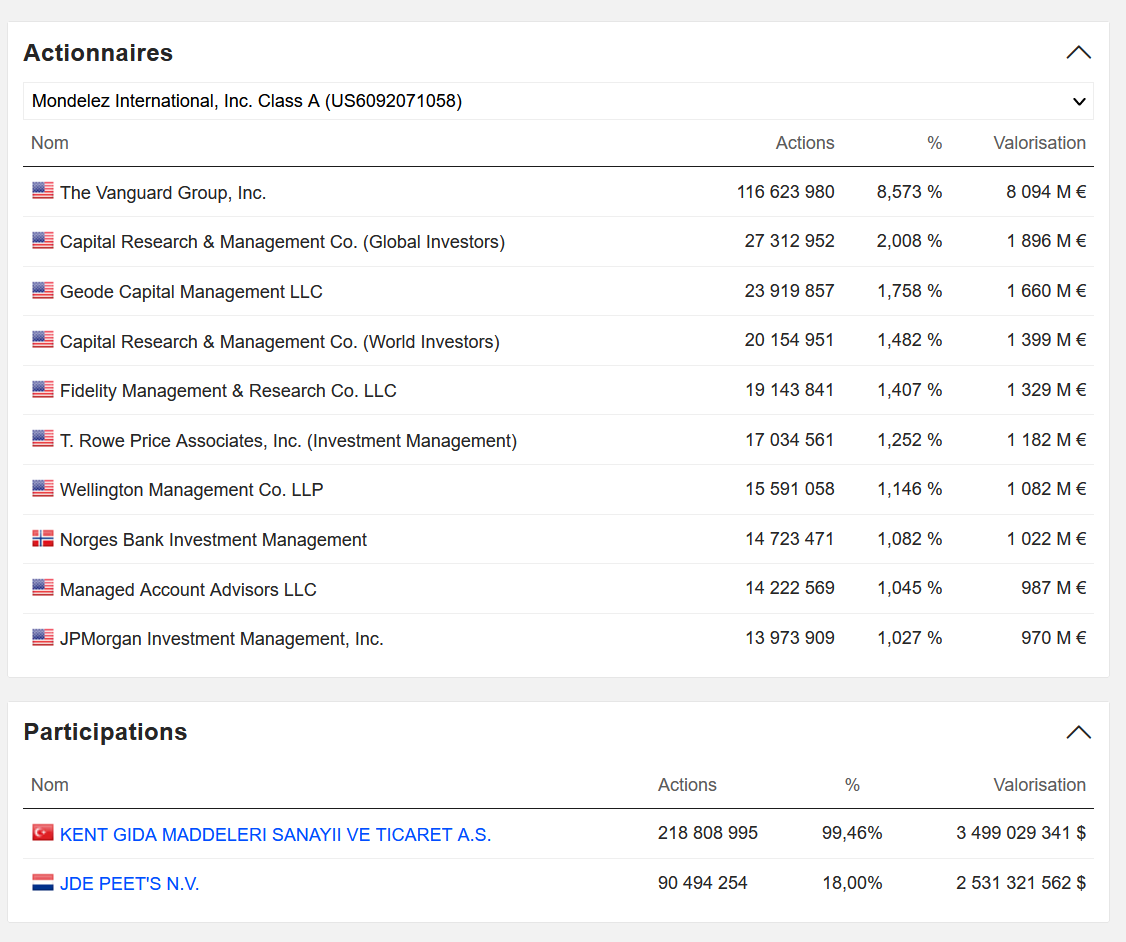Click the percentage 1,482 %

[x=909, y=340]
